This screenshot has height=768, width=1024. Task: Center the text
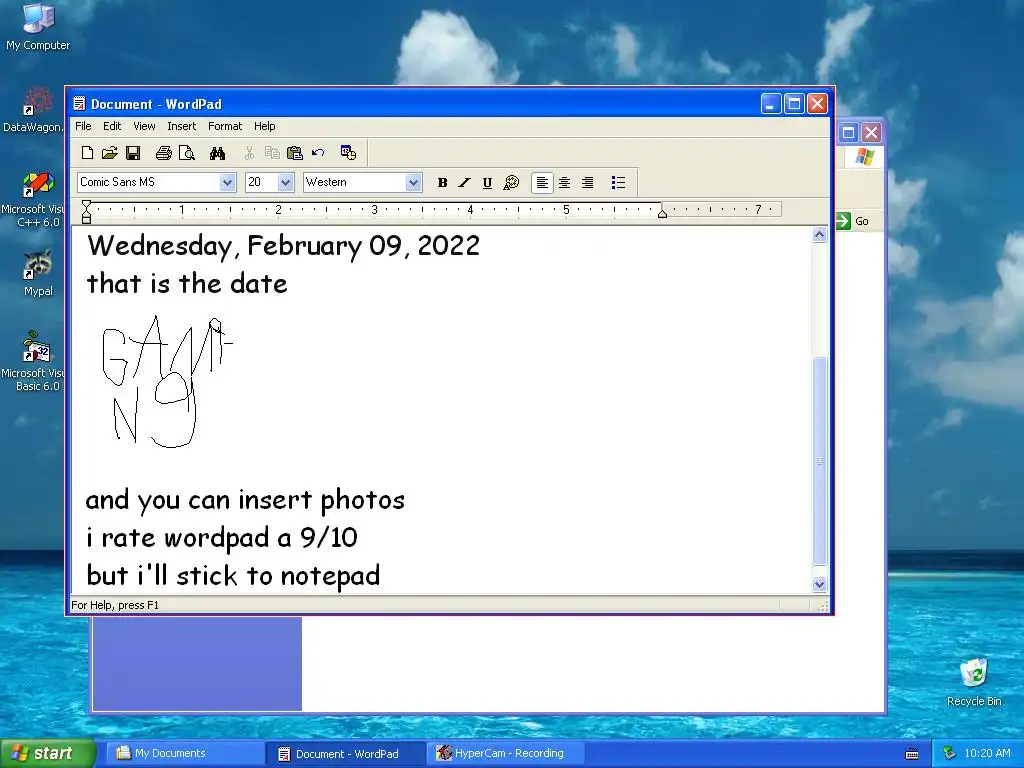[x=564, y=182]
